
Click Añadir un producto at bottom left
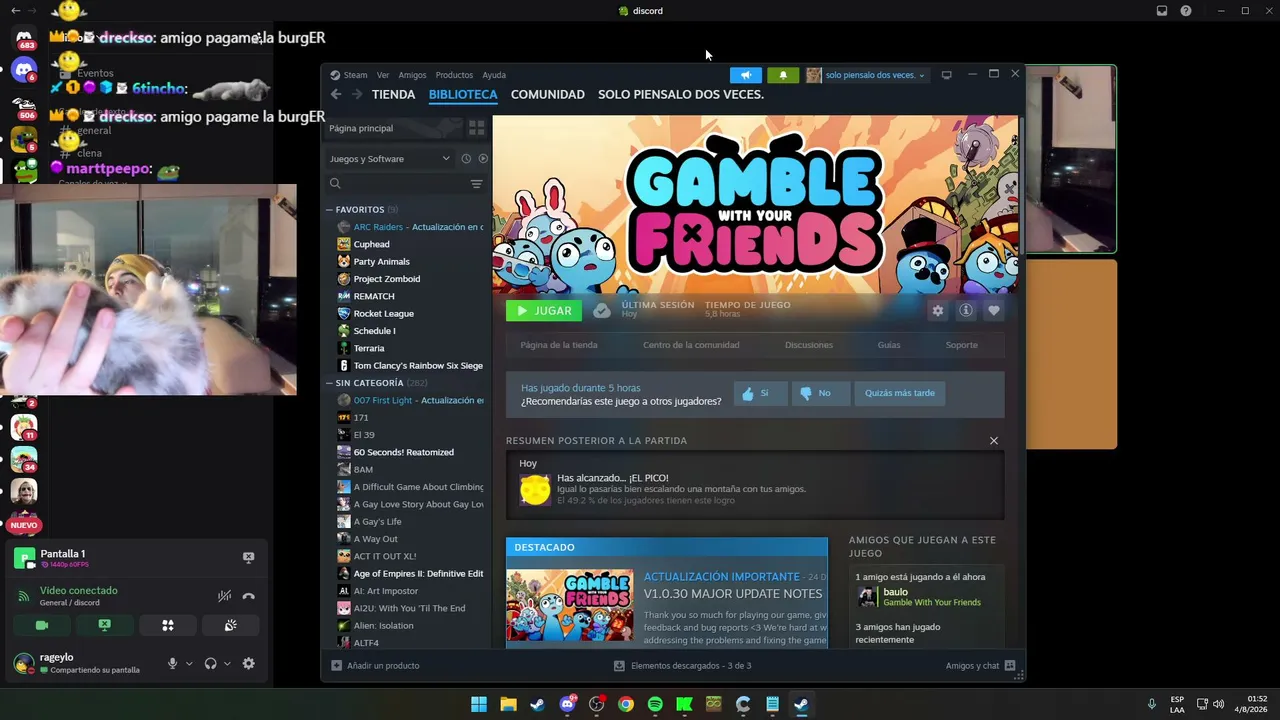pos(375,666)
